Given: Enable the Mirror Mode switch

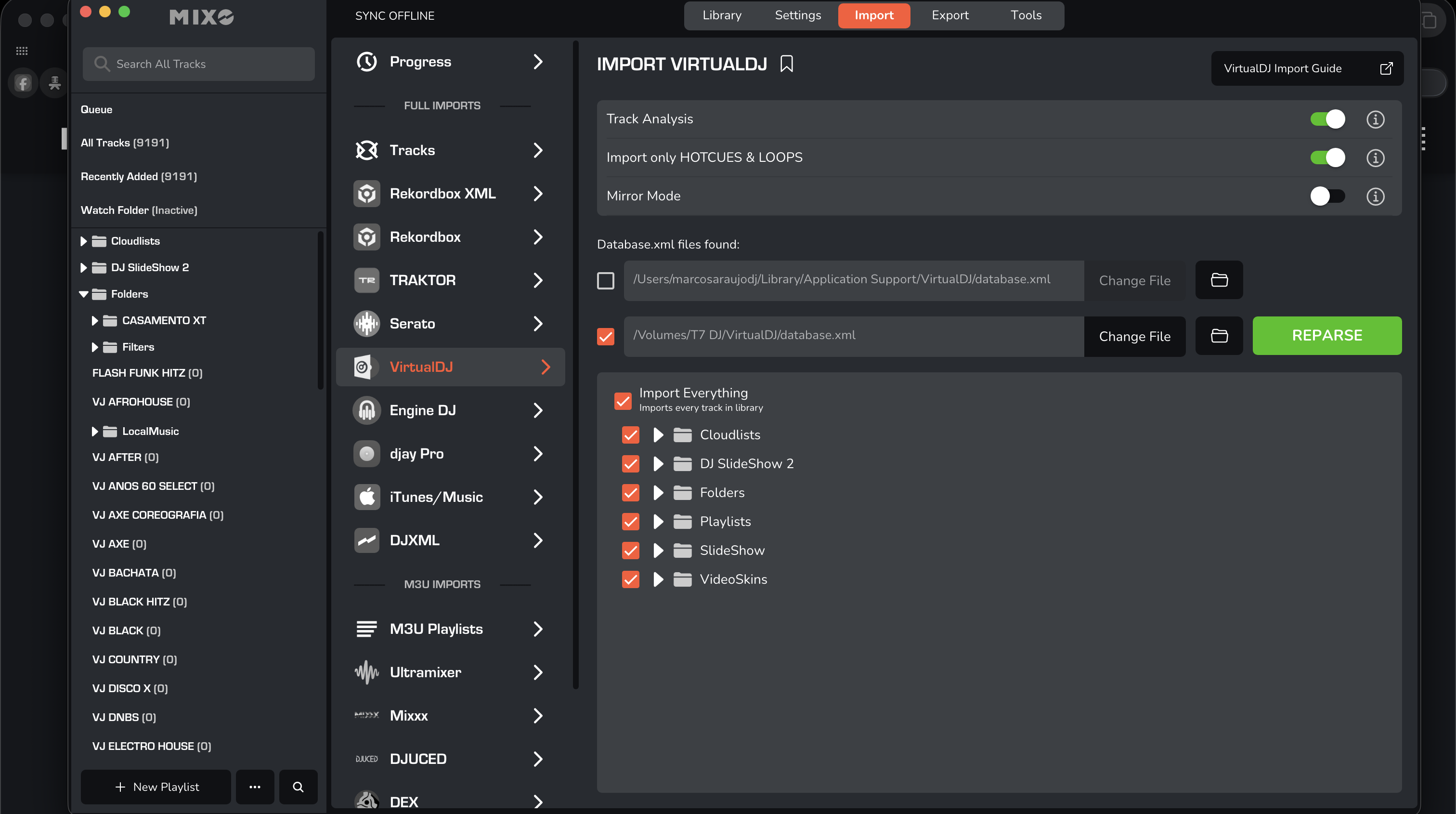Looking at the screenshot, I should [x=1327, y=196].
